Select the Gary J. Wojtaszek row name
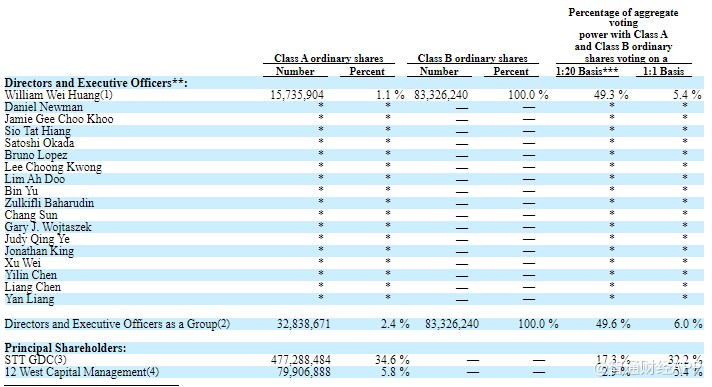 pos(48,227)
